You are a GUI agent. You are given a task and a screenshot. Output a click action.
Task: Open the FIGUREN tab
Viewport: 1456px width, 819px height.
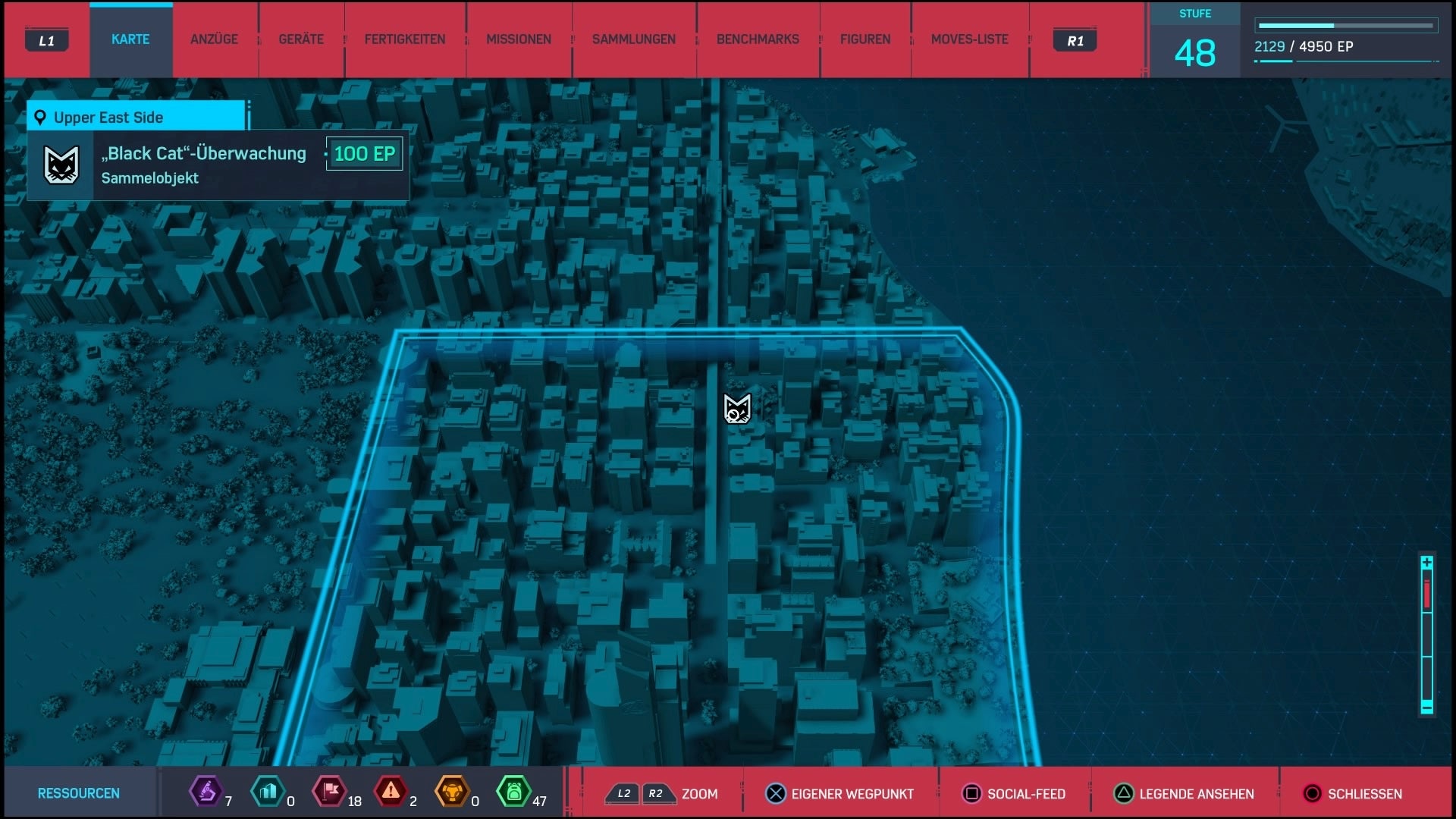(865, 39)
